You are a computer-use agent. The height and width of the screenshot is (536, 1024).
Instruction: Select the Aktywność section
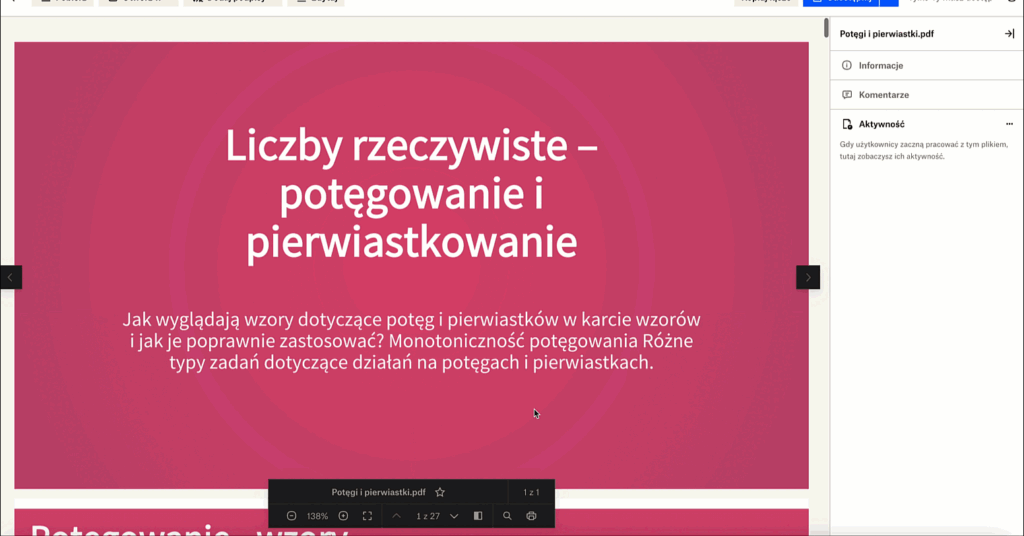pos(881,124)
